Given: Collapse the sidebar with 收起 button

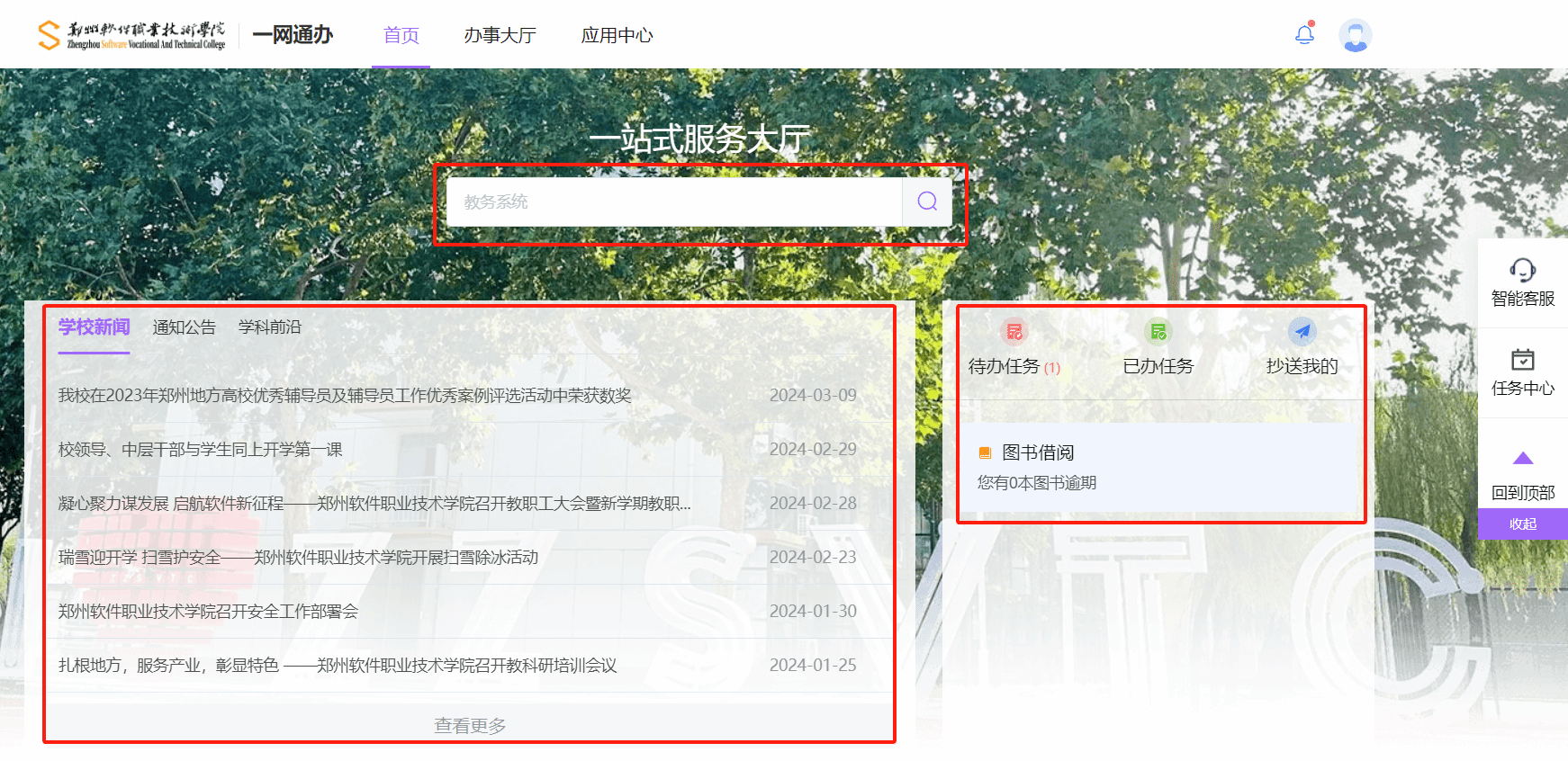Looking at the screenshot, I should (1522, 524).
